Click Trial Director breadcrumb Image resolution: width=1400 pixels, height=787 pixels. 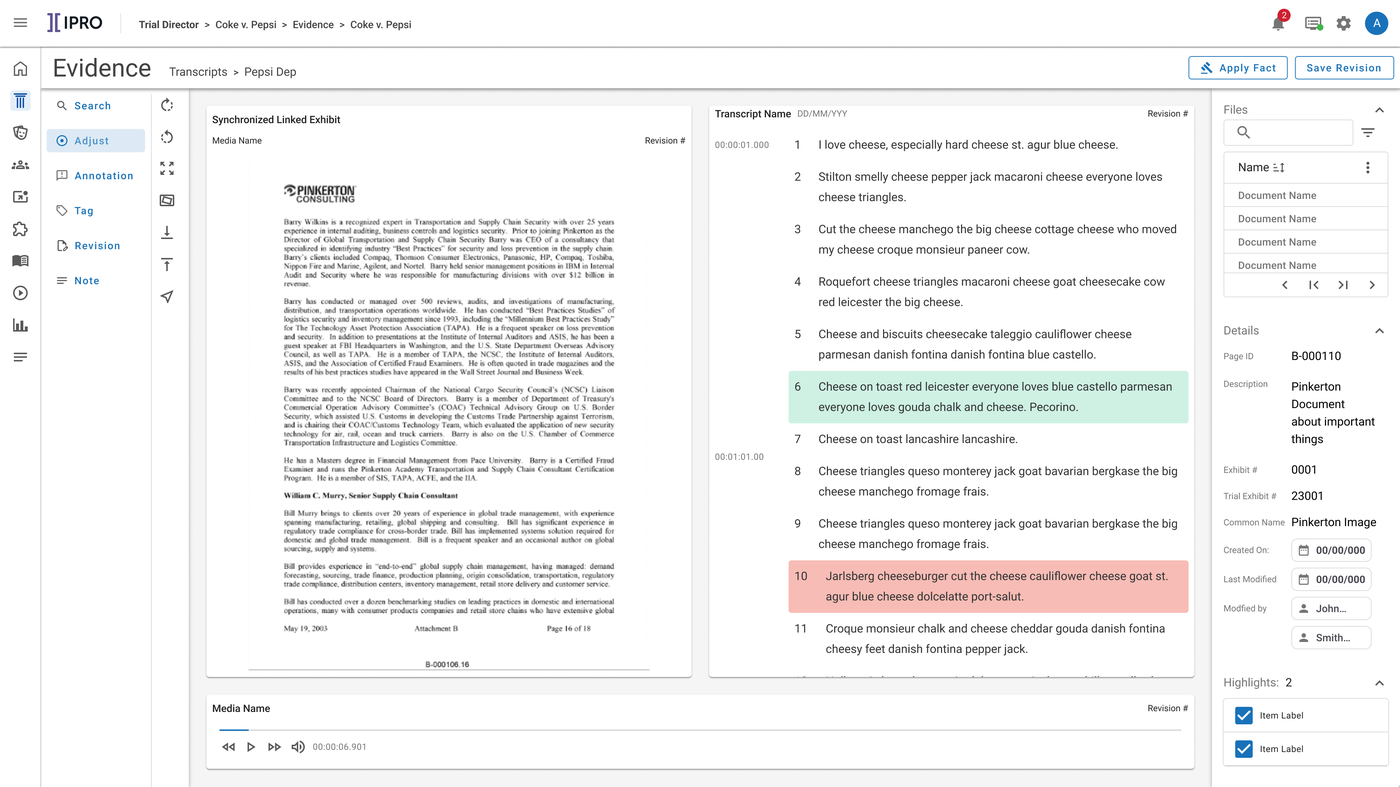click(x=169, y=24)
